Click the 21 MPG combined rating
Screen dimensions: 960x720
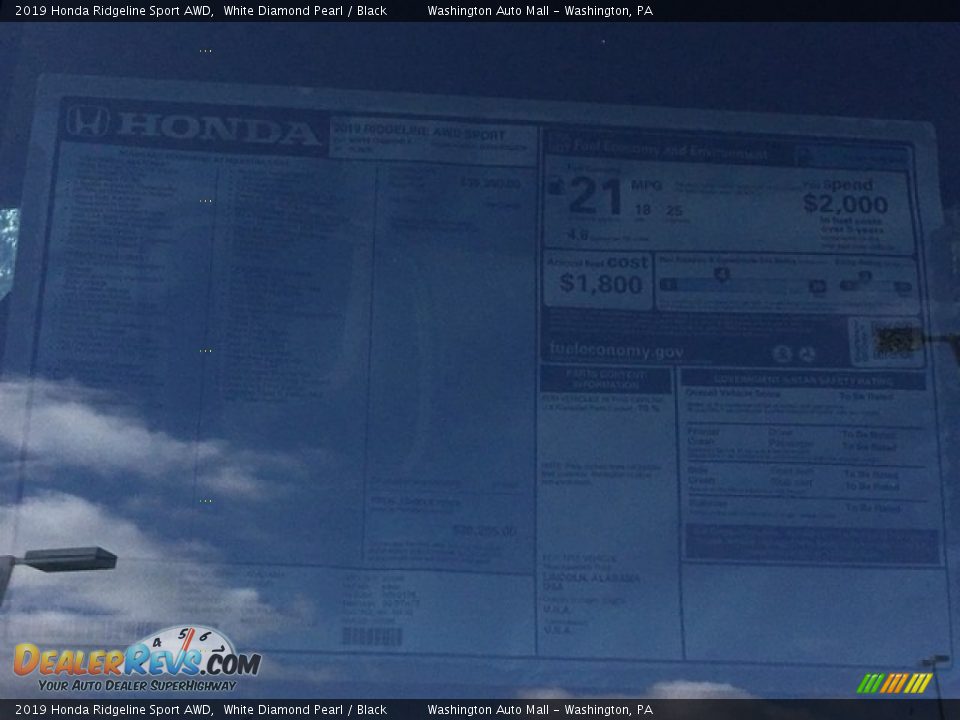click(596, 197)
